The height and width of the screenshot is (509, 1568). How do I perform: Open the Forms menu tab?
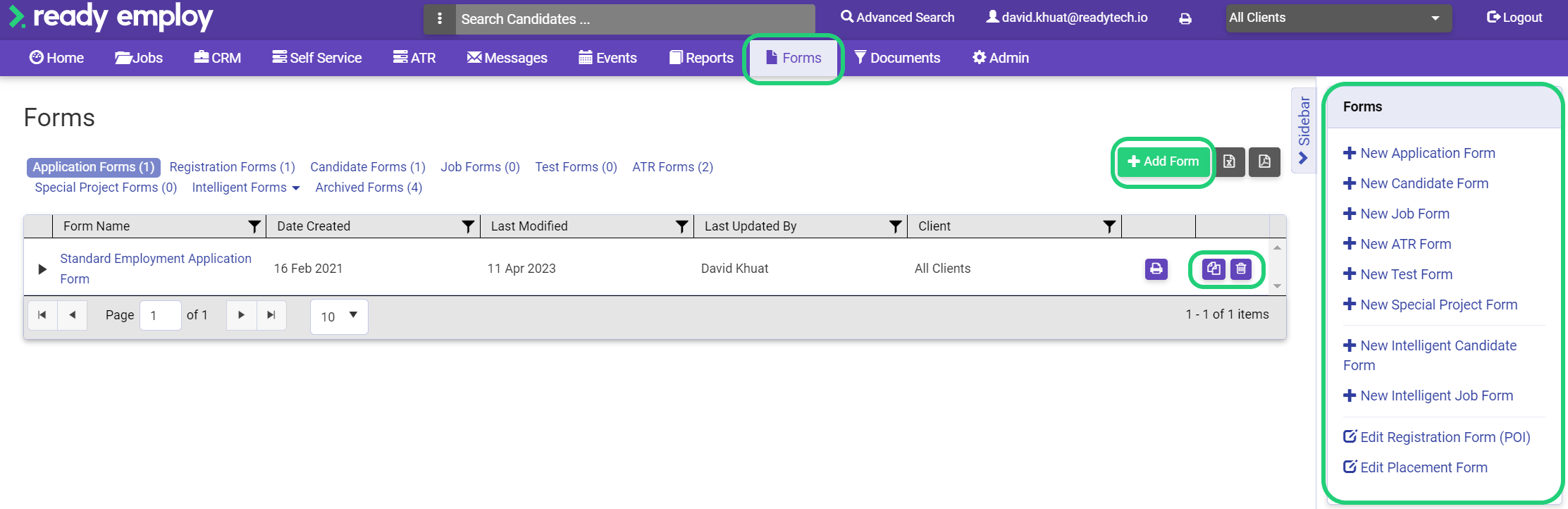(x=794, y=58)
